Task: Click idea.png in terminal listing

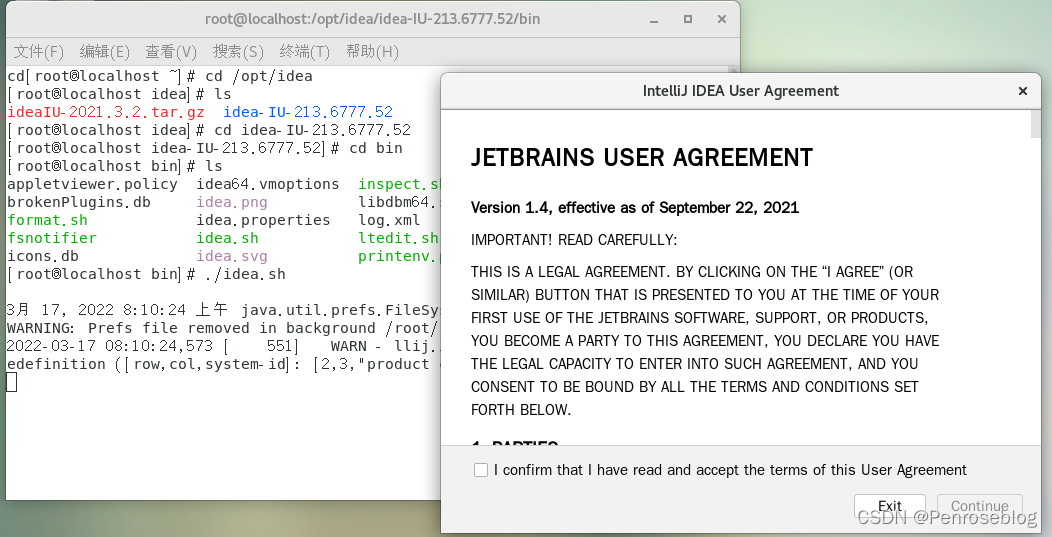Action: 231,202
